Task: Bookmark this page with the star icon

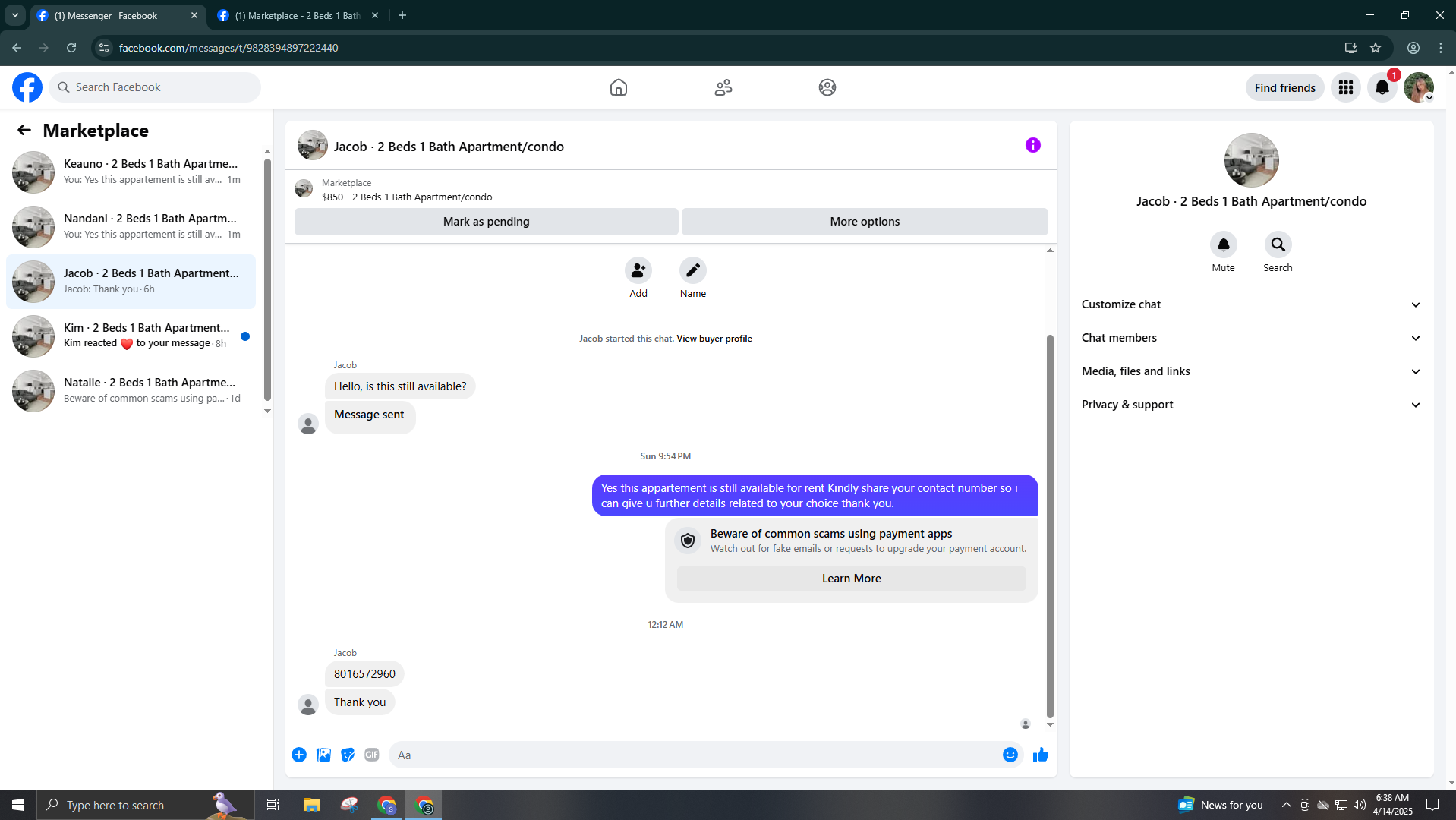Action: pyautogui.click(x=1376, y=48)
